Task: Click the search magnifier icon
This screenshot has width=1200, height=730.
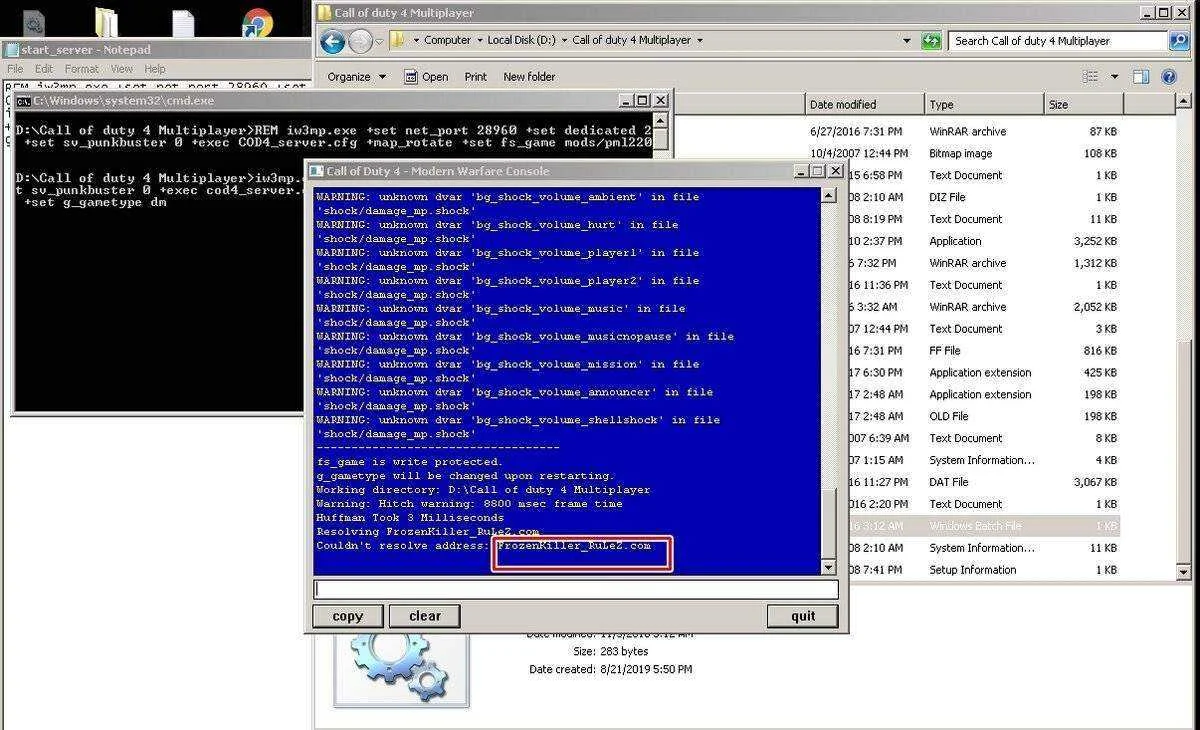Action: [1180, 41]
